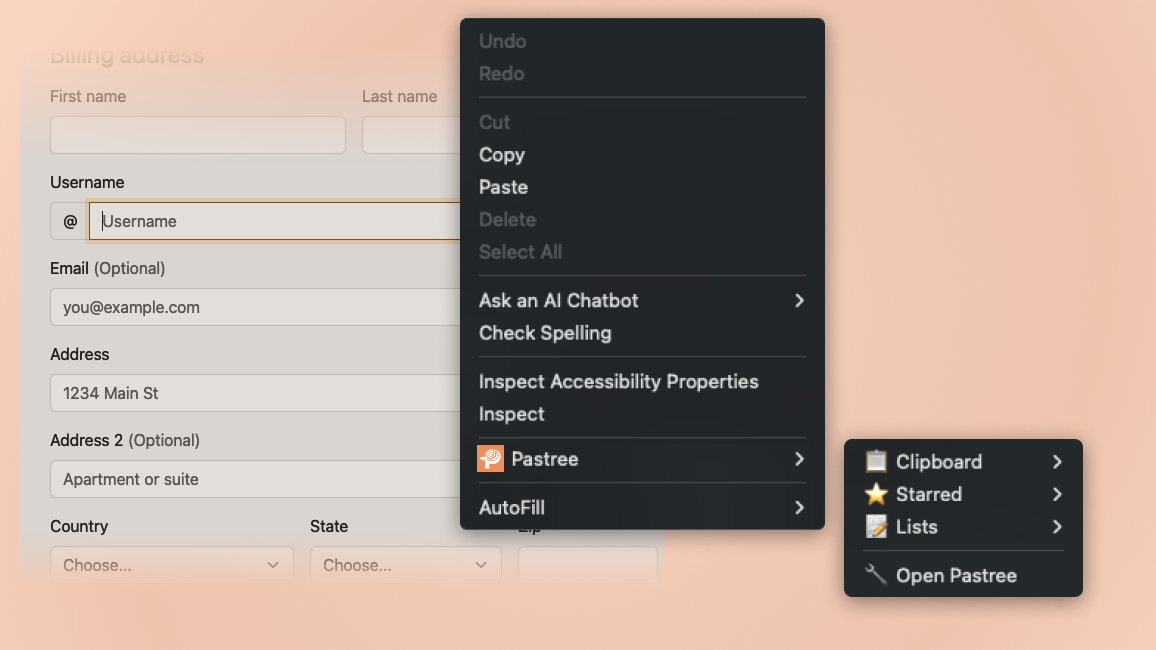
Task: Select Paste from the context menu
Action: pos(503,187)
